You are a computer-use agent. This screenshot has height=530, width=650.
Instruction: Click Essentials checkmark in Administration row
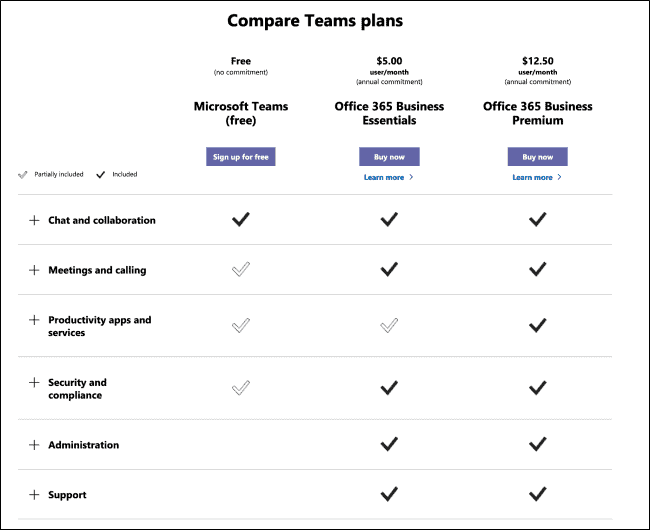(389, 444)
